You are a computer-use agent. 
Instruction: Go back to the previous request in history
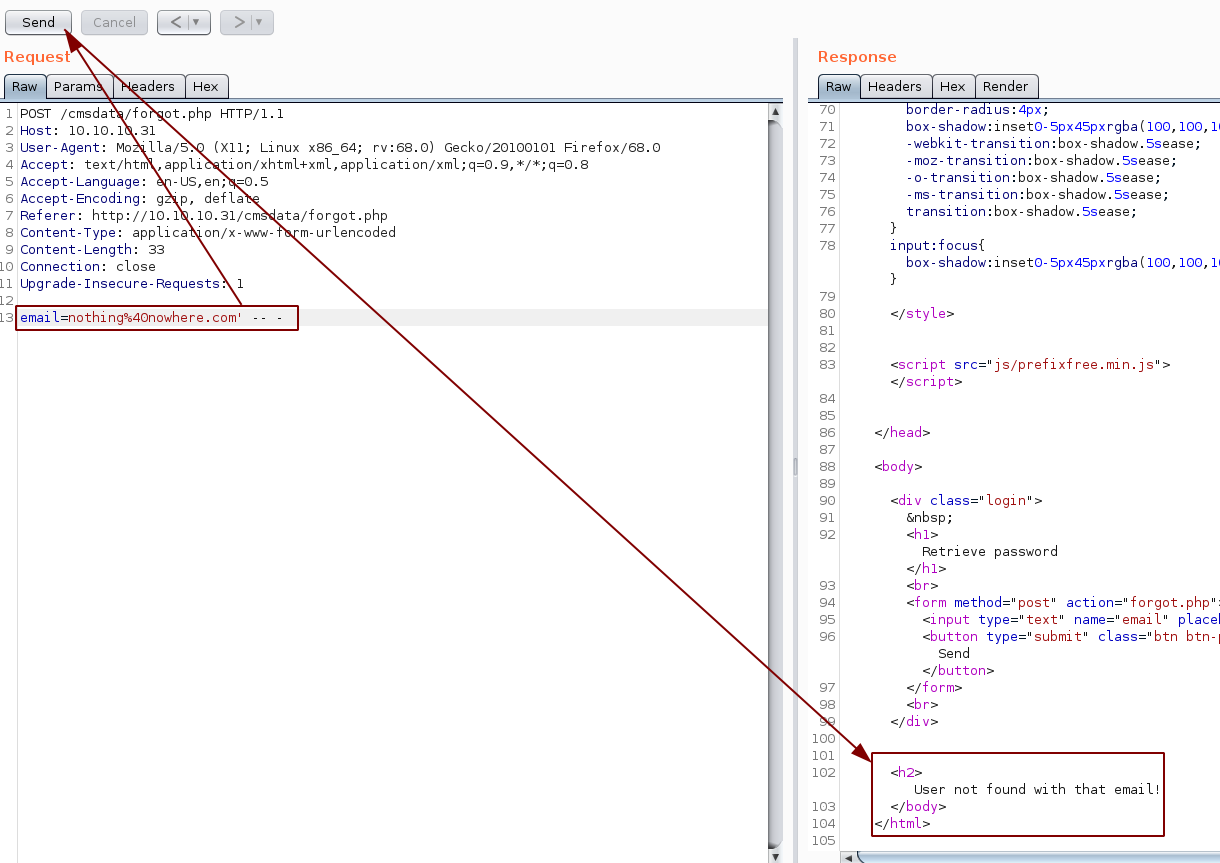point(174,22)
